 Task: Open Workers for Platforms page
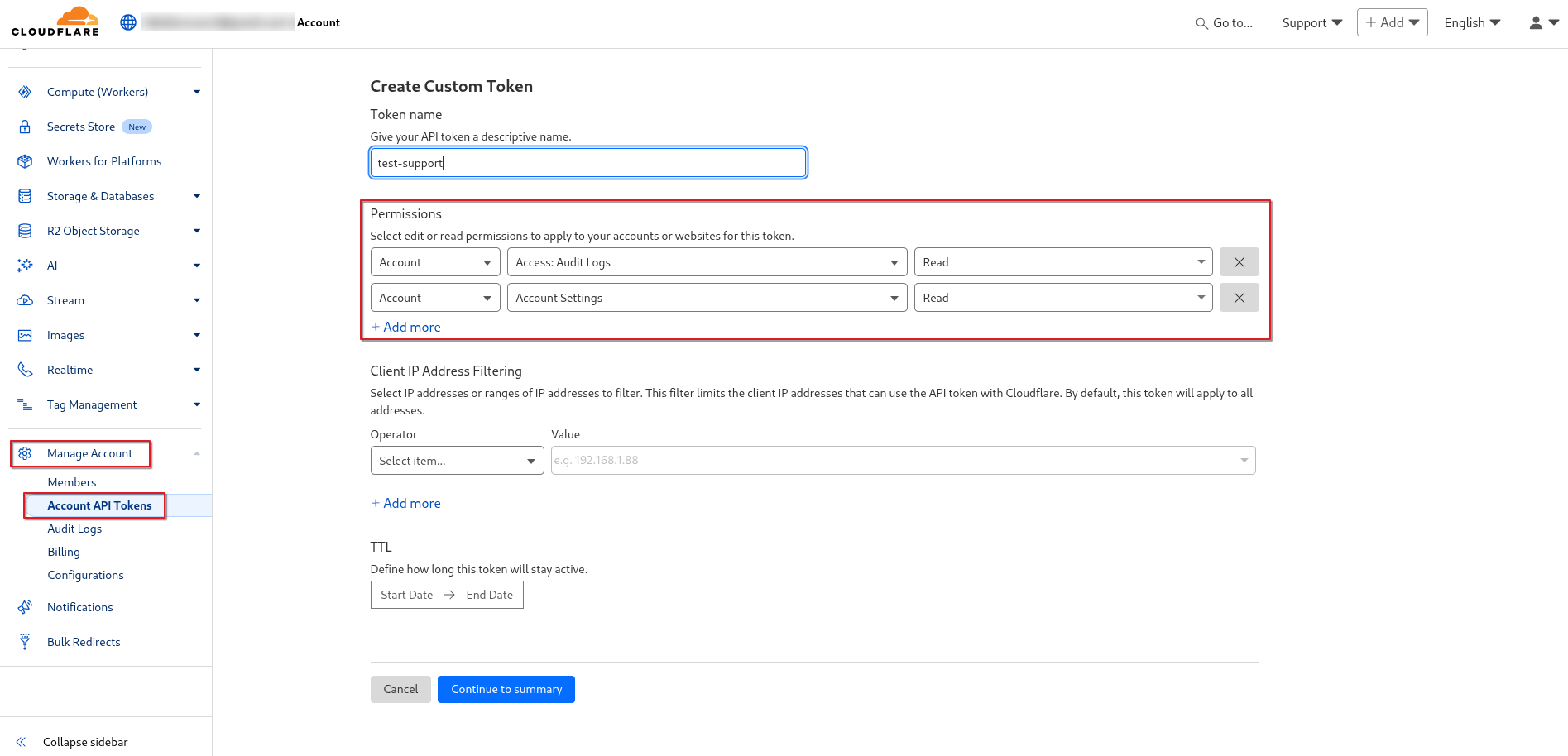pyautogui.click(x=104, y=161)
